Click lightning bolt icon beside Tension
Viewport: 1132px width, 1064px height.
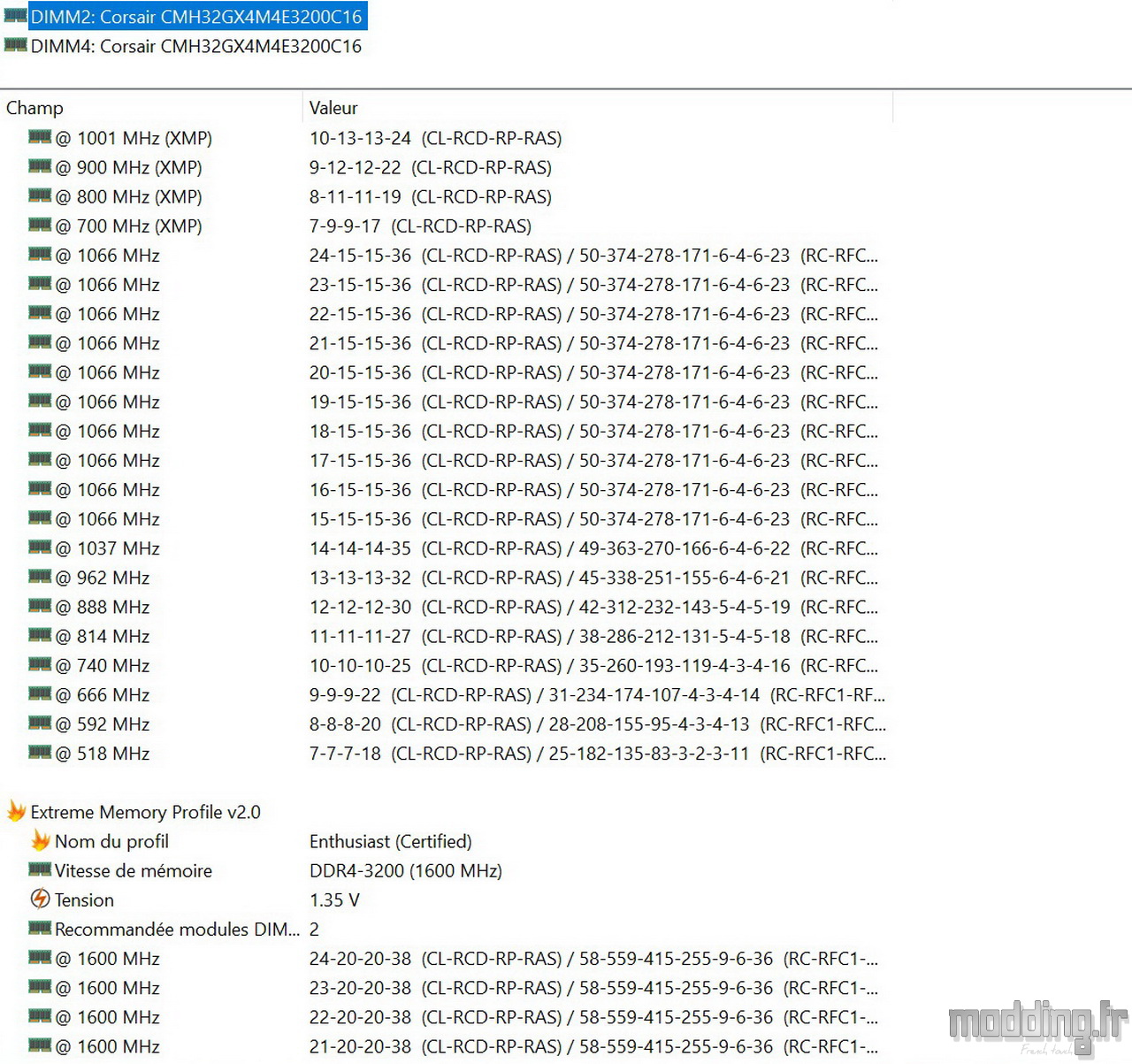pyautogui.click(x=40, y=899)
